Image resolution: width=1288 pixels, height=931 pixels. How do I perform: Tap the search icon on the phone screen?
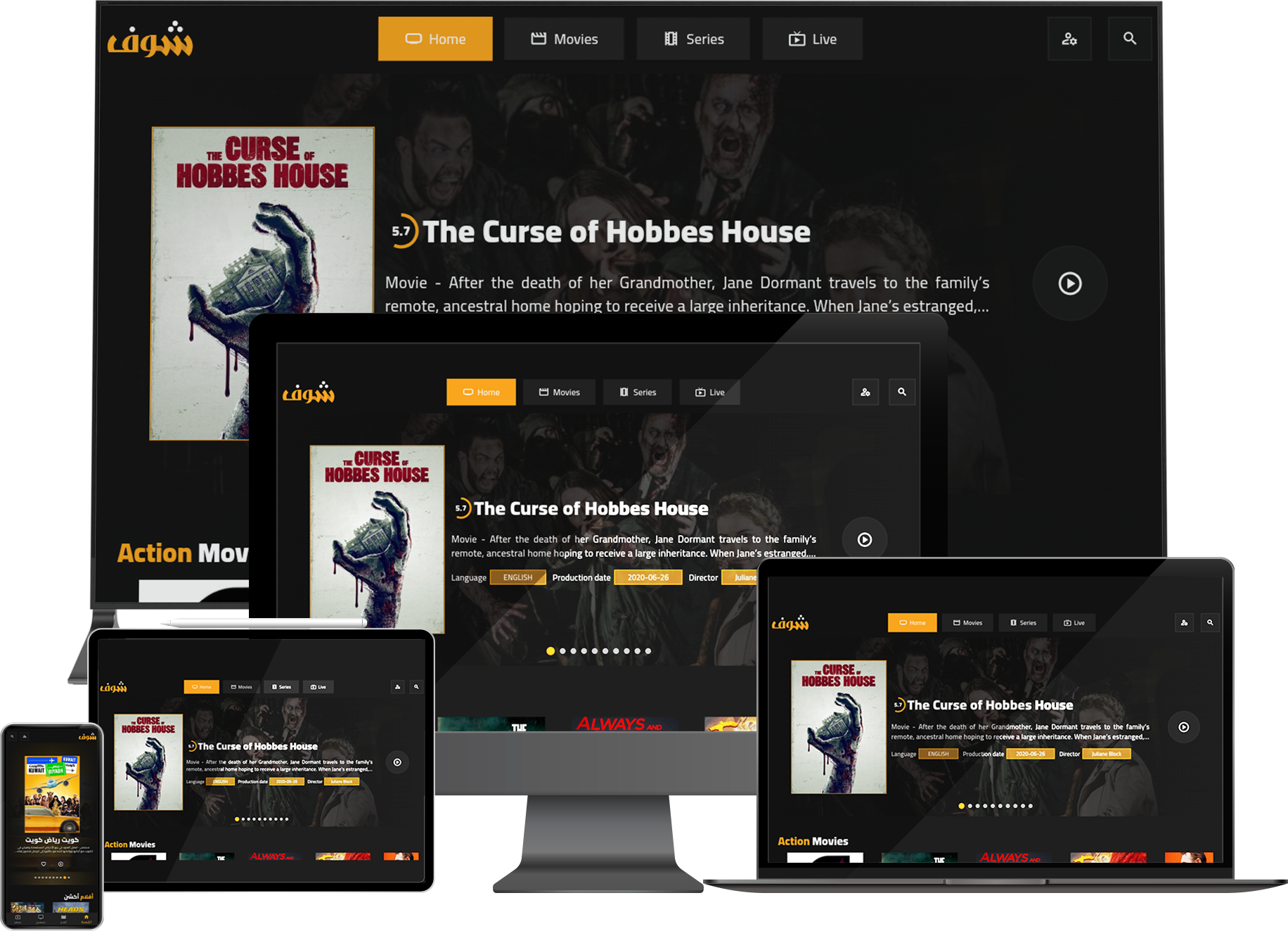13,736
